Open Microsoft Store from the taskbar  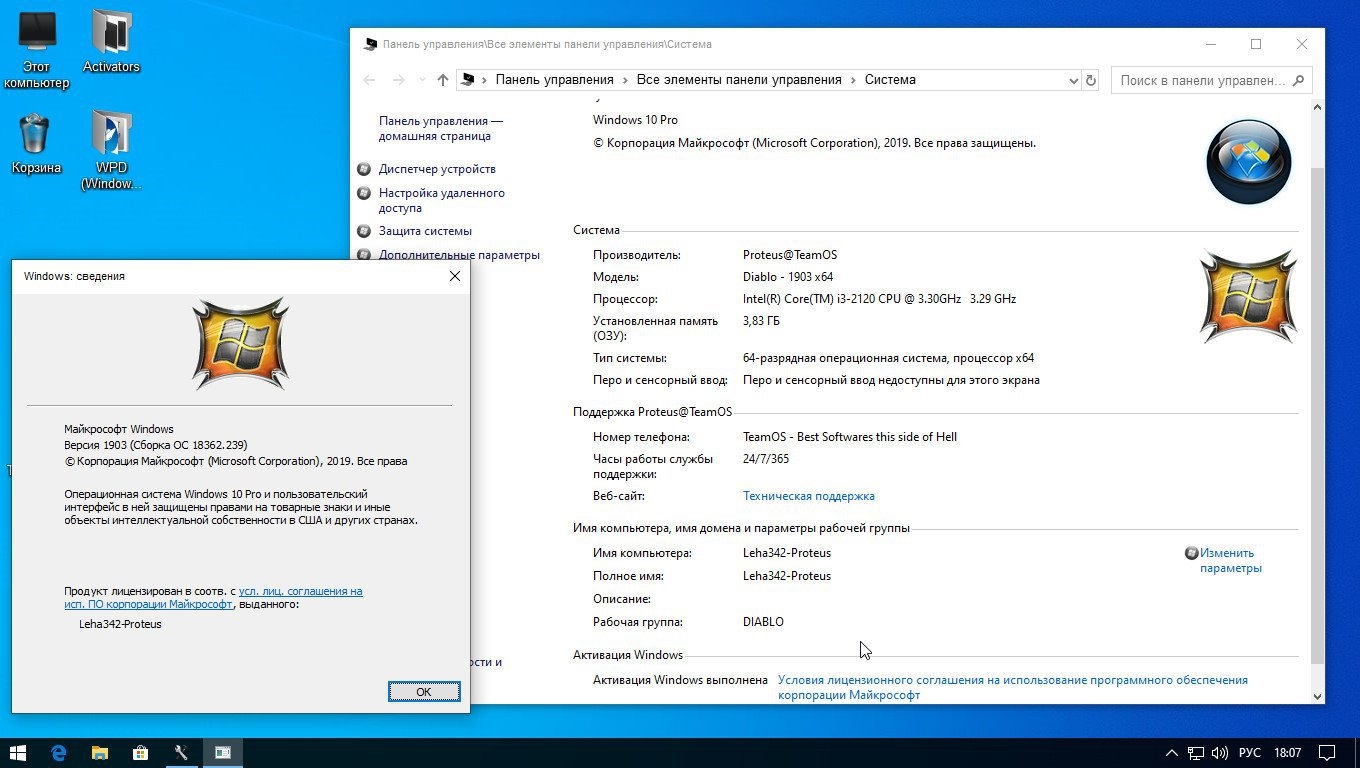[141, 753]
